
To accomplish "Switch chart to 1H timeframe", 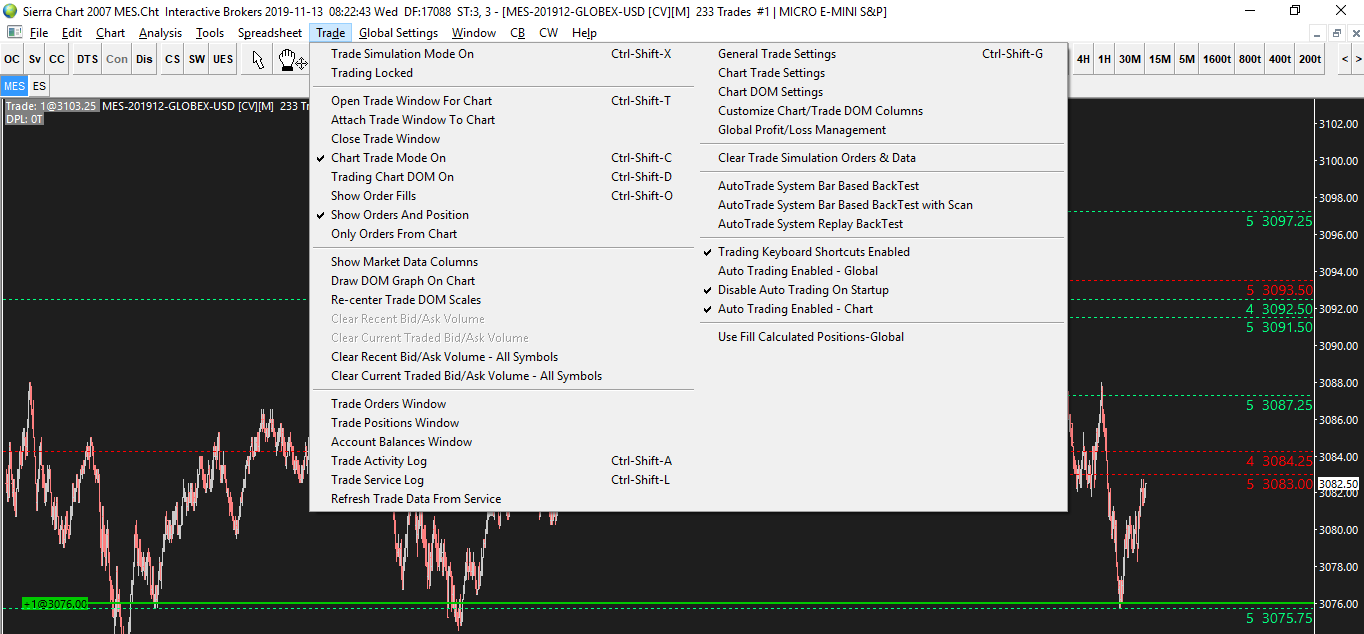I will (x=1104, y=59).
